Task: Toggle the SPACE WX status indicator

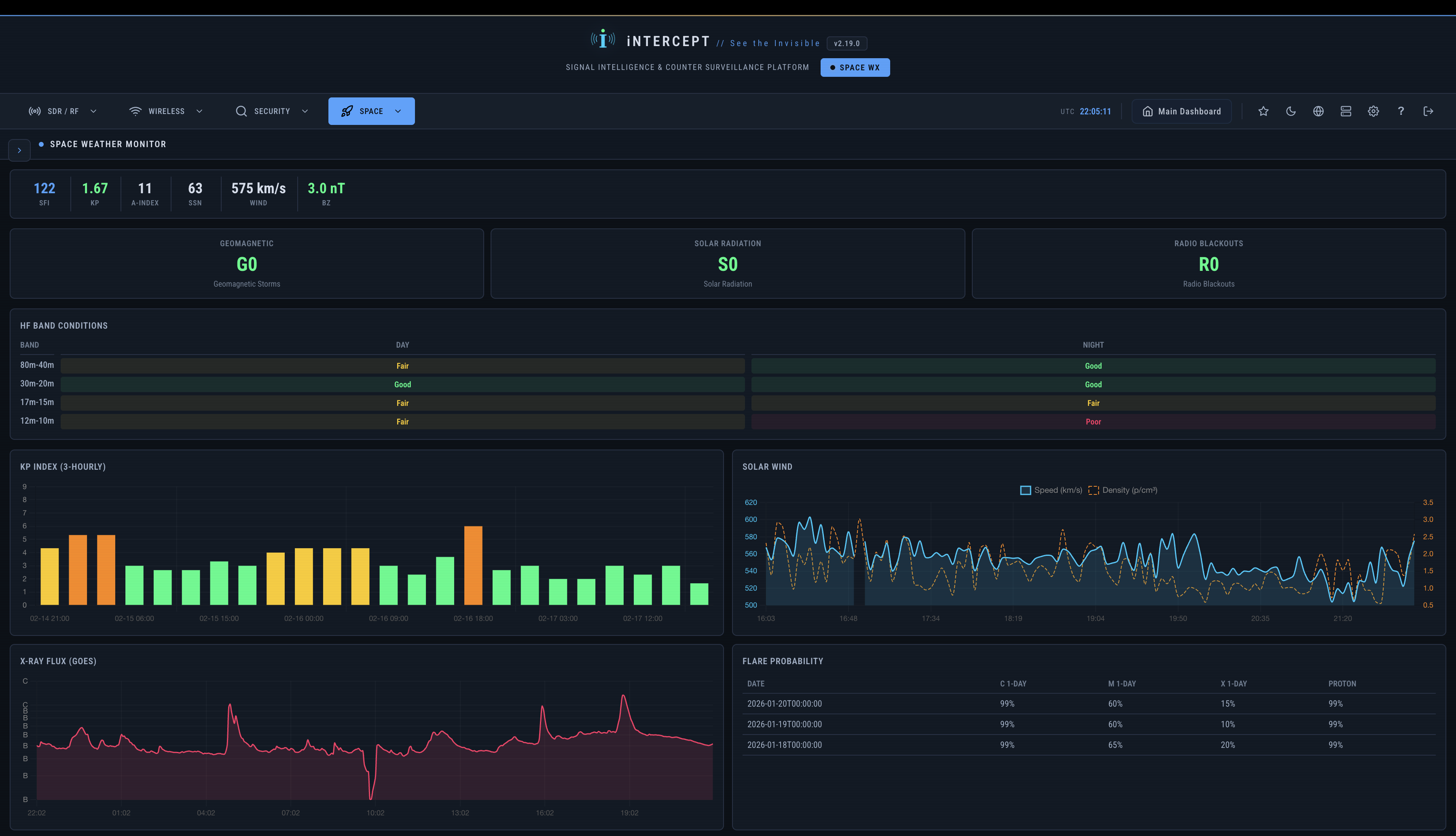Action: 855,67
